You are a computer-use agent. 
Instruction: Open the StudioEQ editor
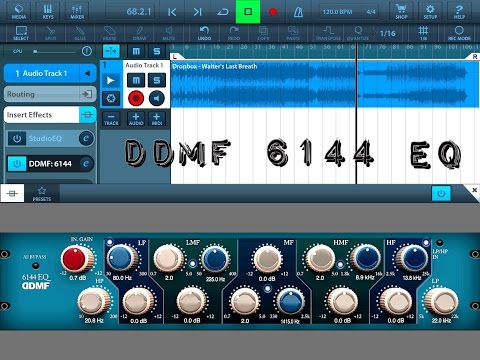[86, 138]
